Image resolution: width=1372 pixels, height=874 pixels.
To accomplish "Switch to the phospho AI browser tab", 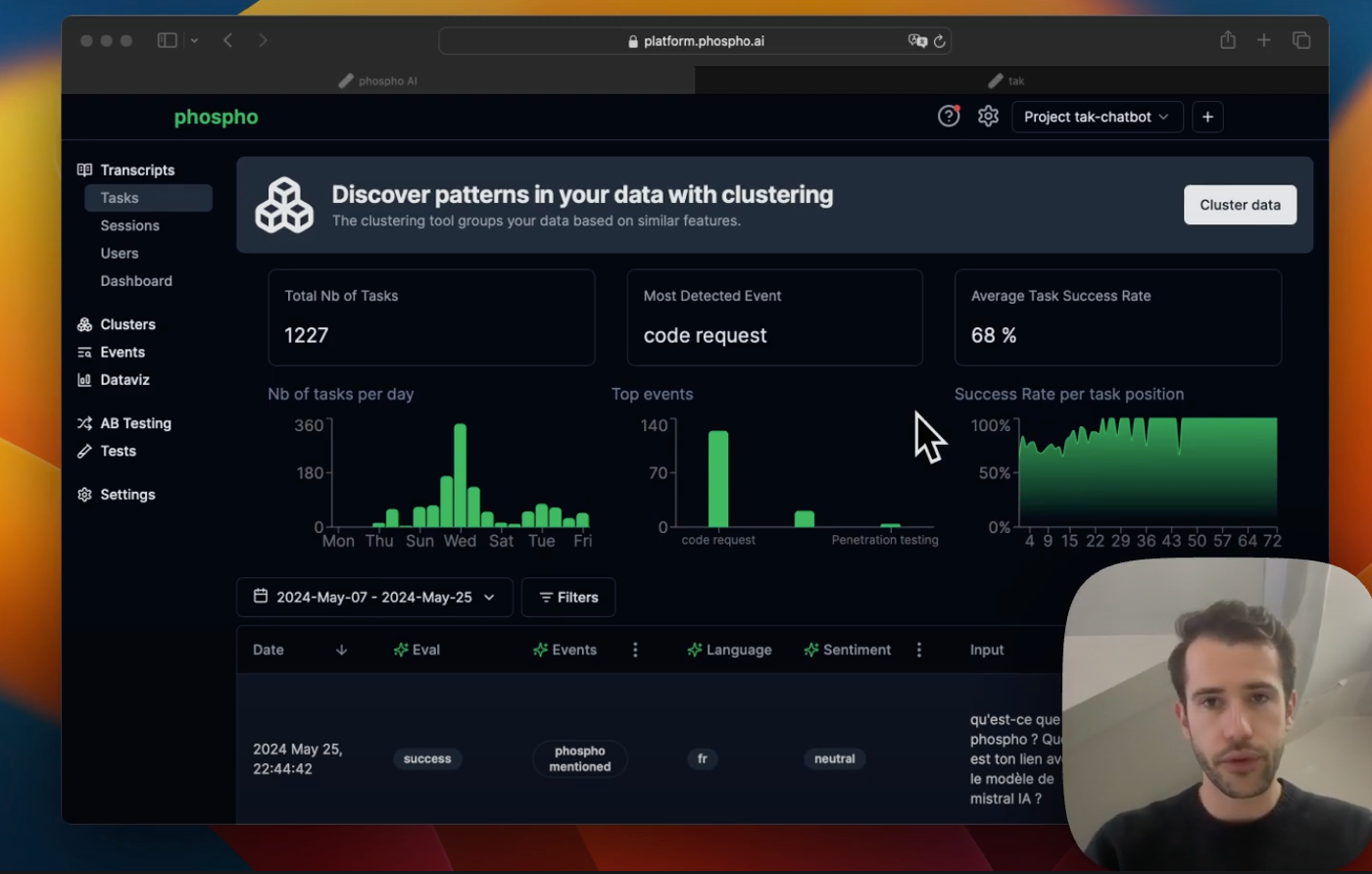I will [378, 80].
